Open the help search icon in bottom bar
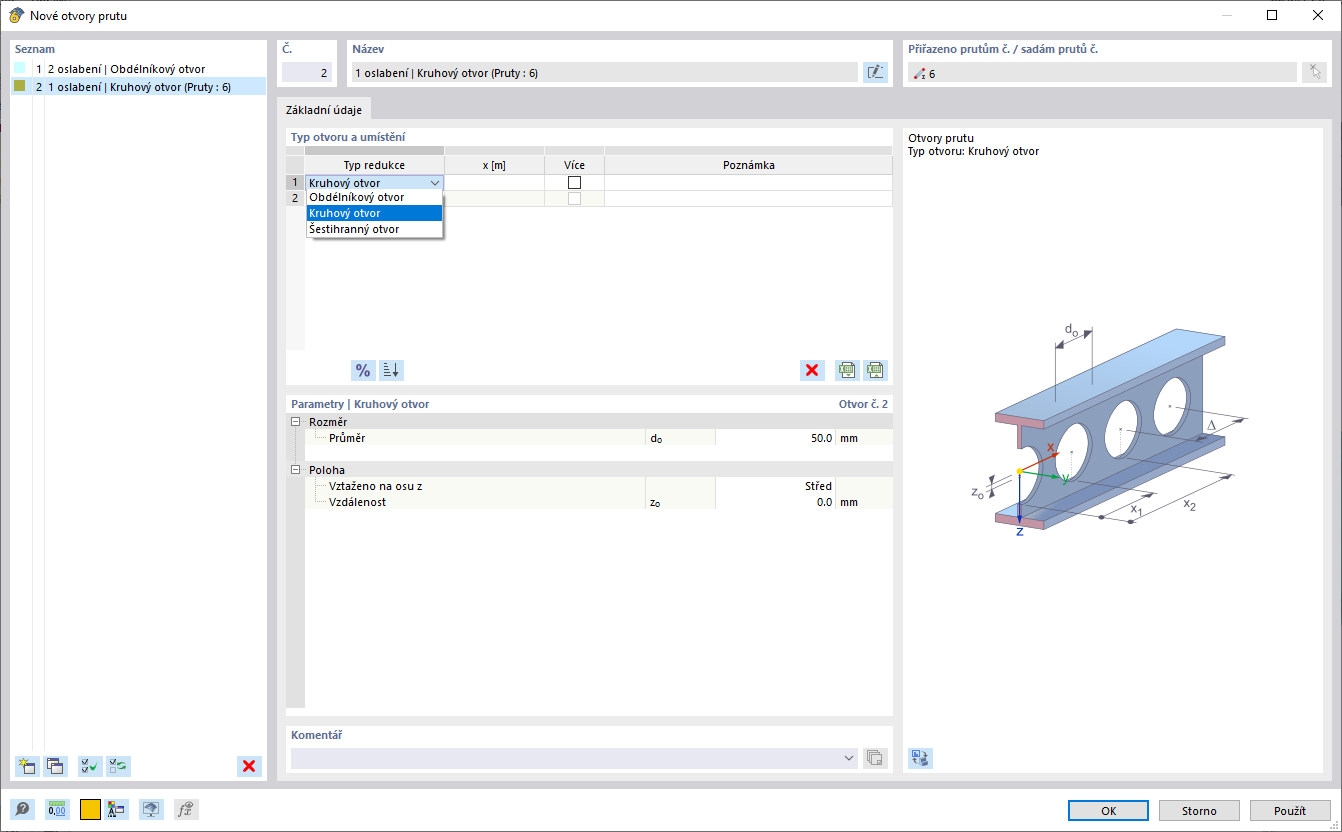1342x832 pixels. pos(22,810)
